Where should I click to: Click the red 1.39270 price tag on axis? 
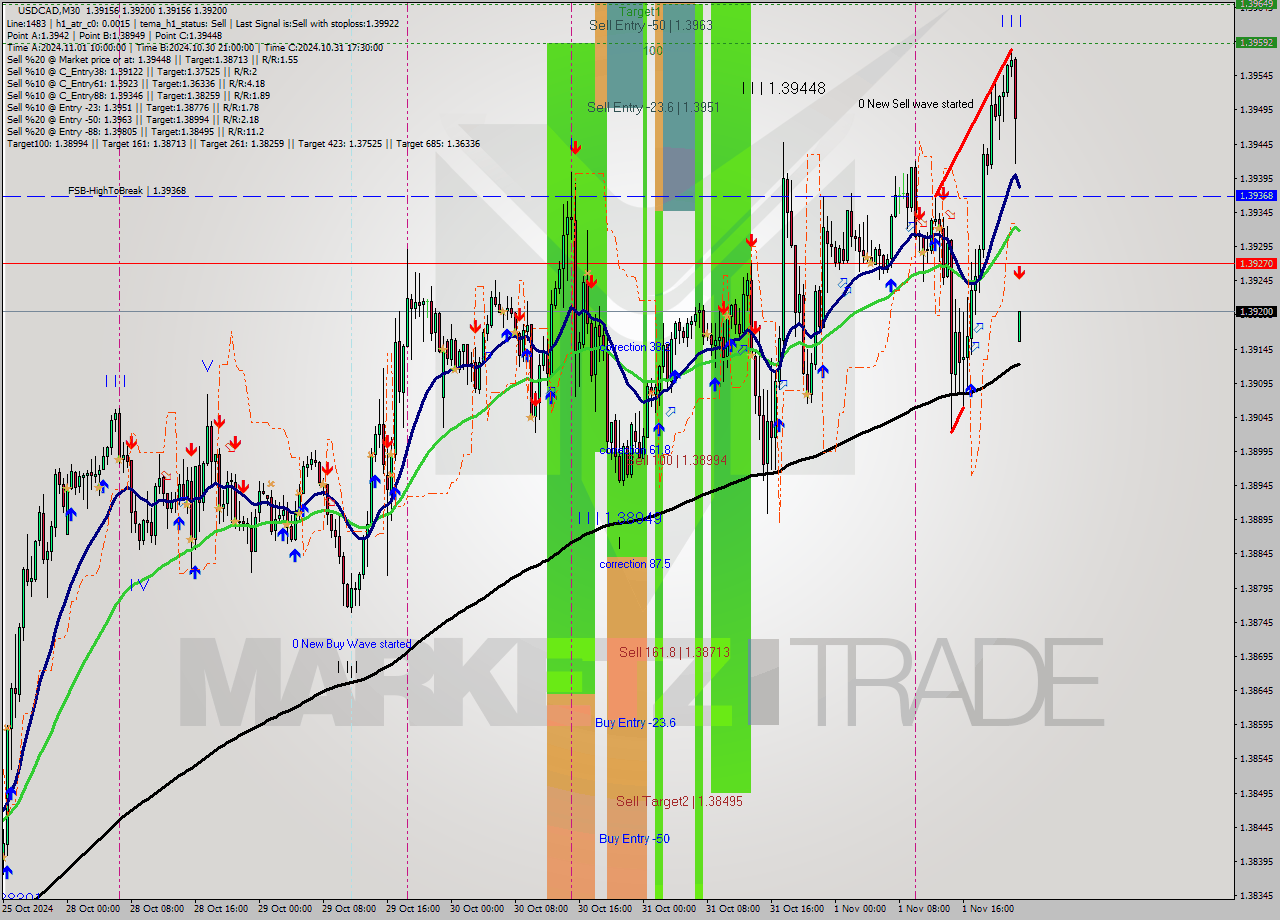(1256, 263)
